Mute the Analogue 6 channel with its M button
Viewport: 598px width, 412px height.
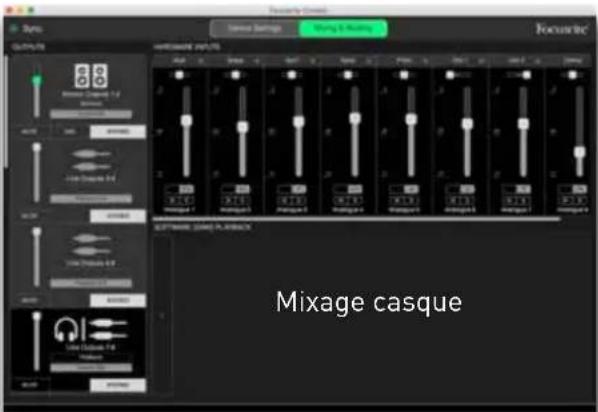coord(453,200)
